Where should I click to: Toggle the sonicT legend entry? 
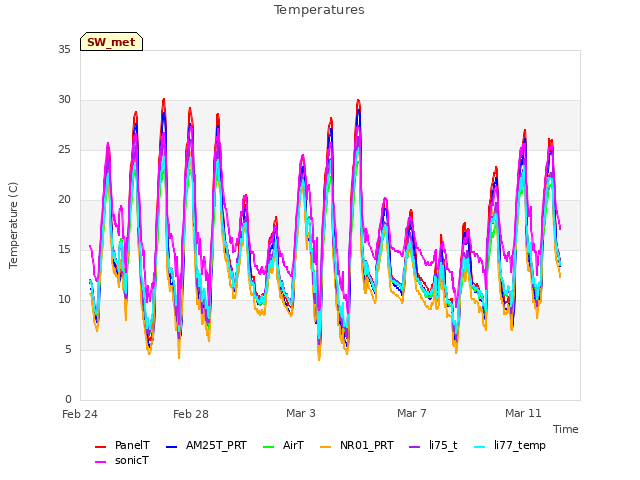pyautogui.click(x=122, y=461)
